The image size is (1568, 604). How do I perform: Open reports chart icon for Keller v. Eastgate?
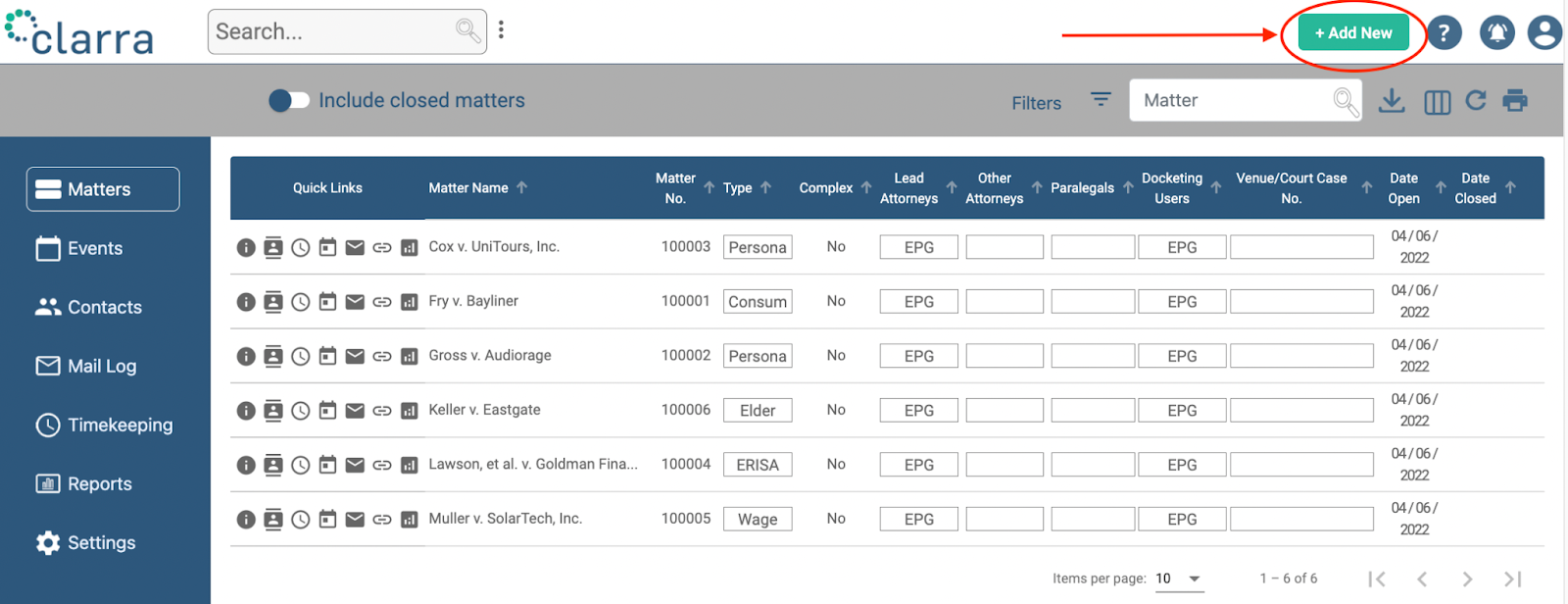point(410,411)
